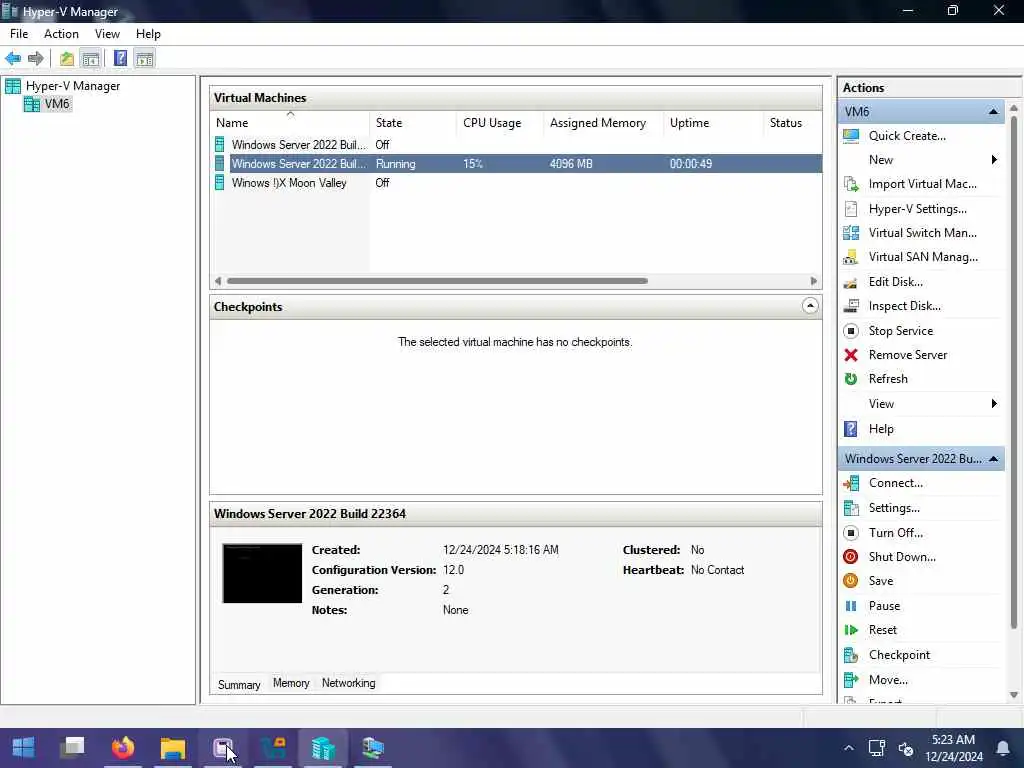Switch to the Summary tab
Image resolution: width=1024 pixels, height=768 pixels.
(239, 684)
